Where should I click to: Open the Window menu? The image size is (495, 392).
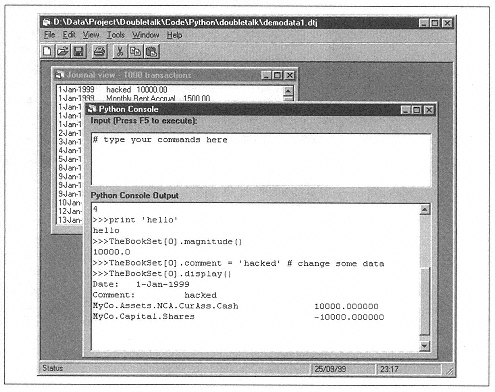[145, 35]
